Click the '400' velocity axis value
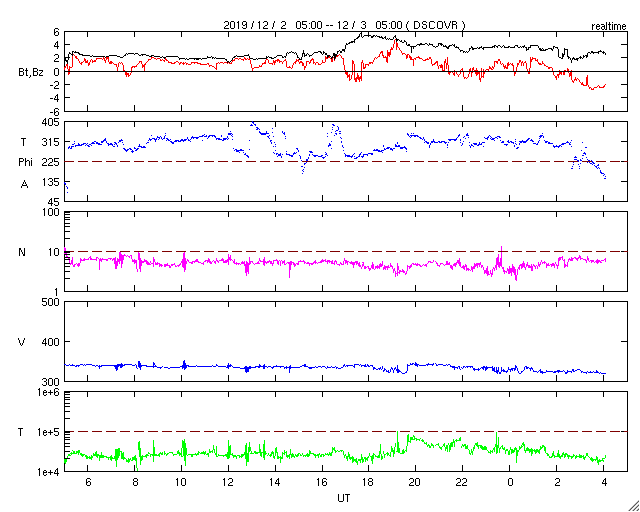 (51, 342)
